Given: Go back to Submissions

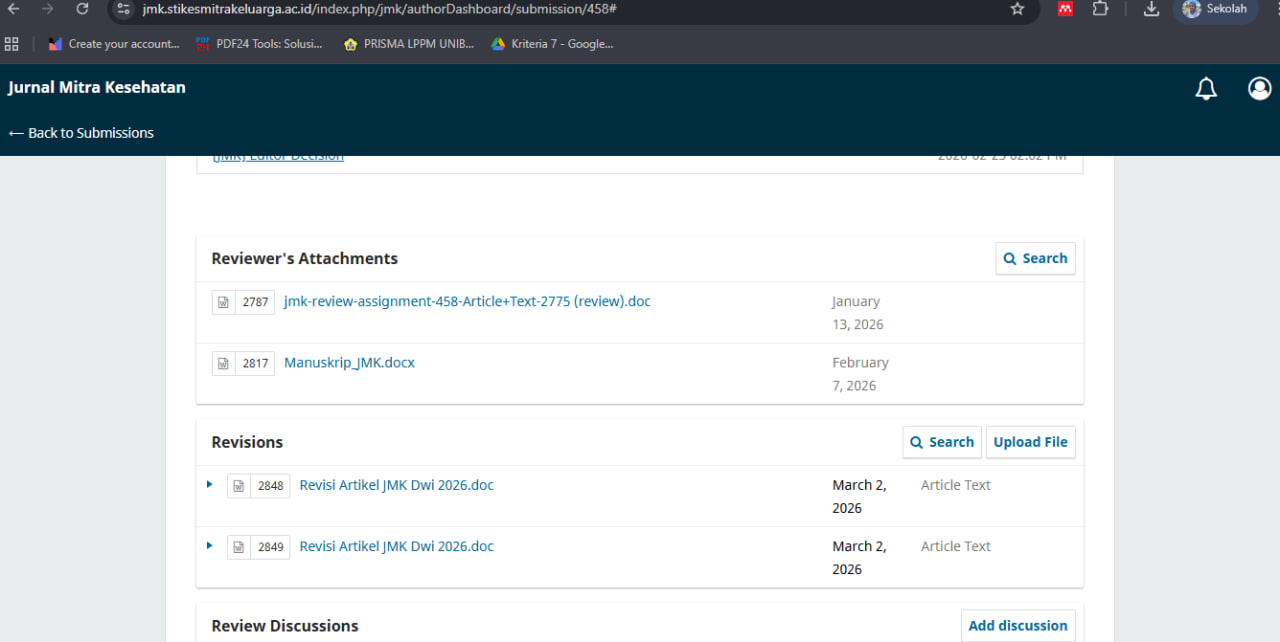Looking at the screenshot, I should (x=81, y=133).
